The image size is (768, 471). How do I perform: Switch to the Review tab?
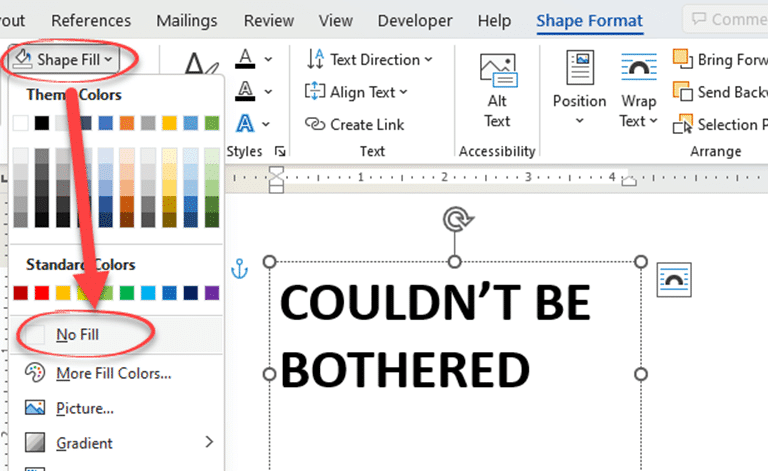pyautogui.click(x=269, y=20)
